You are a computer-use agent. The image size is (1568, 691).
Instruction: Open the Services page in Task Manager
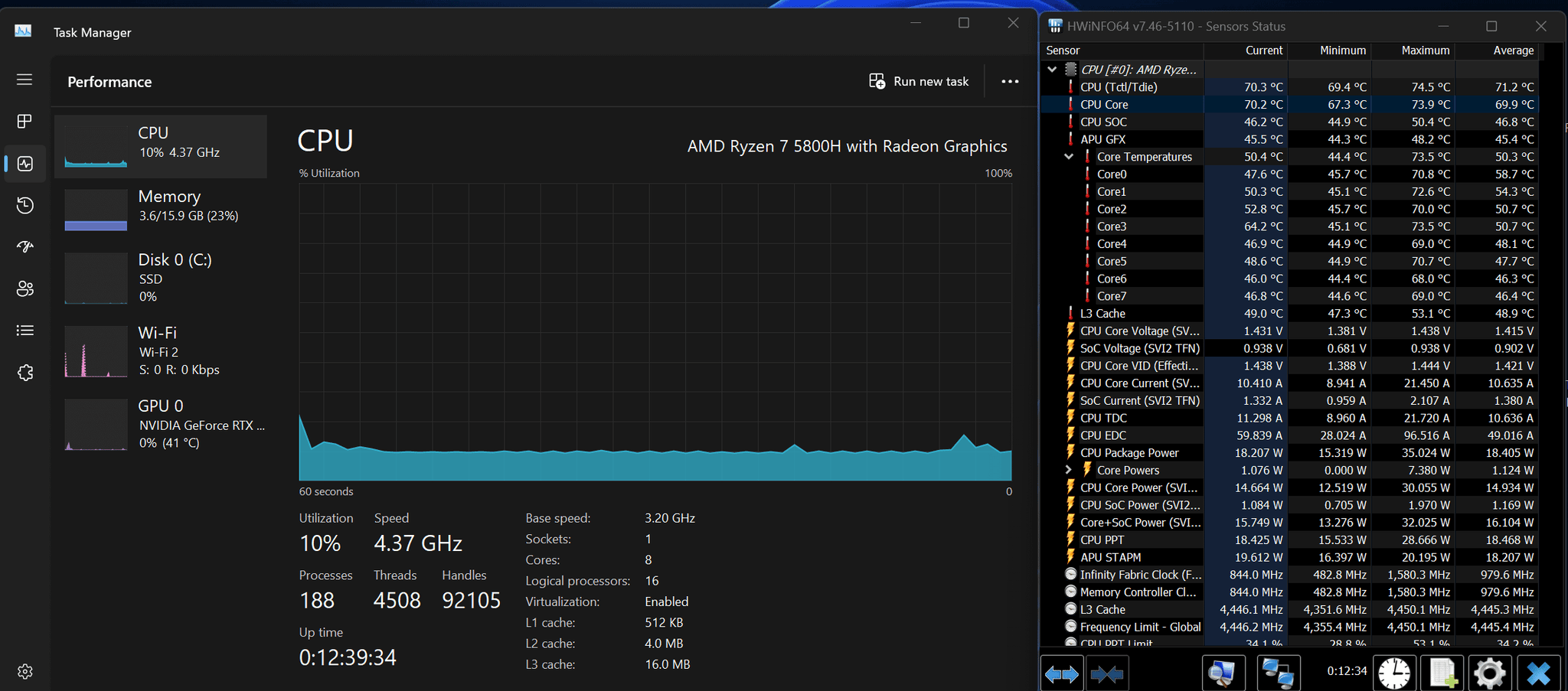[x=24, y=372]
